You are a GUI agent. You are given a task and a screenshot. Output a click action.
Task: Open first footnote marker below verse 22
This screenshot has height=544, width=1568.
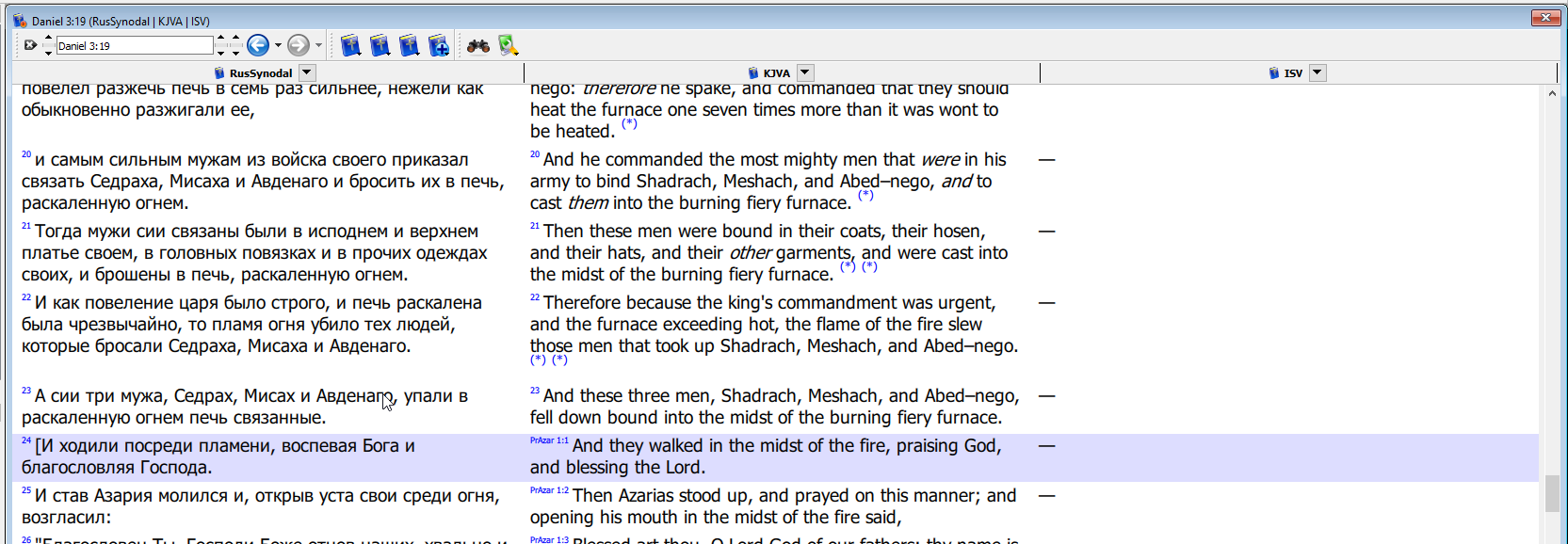click(538, 360)
